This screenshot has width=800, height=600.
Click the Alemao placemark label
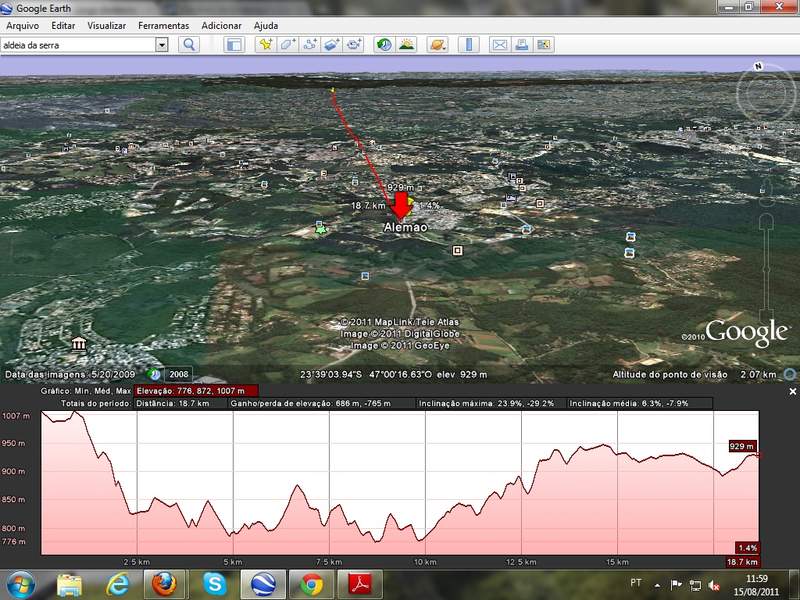tap(406, 228)
